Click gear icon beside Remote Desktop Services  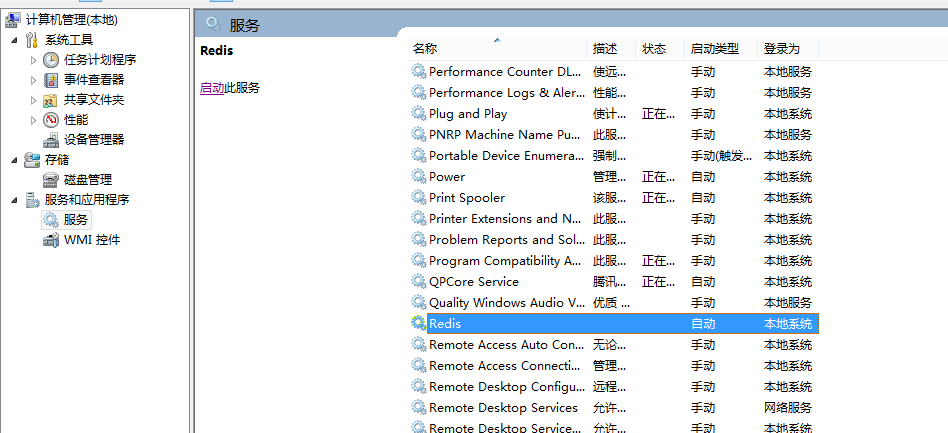coord(418,407)
